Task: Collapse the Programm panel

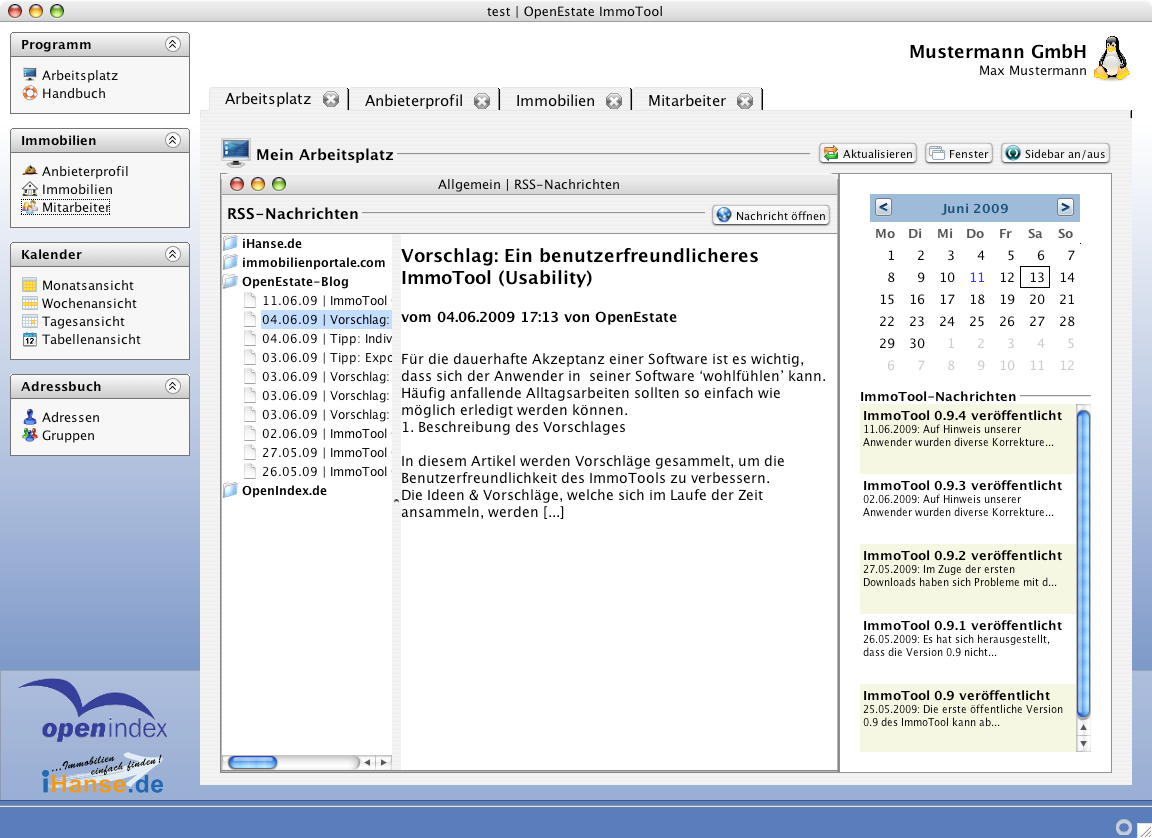Action: point(173,44)
